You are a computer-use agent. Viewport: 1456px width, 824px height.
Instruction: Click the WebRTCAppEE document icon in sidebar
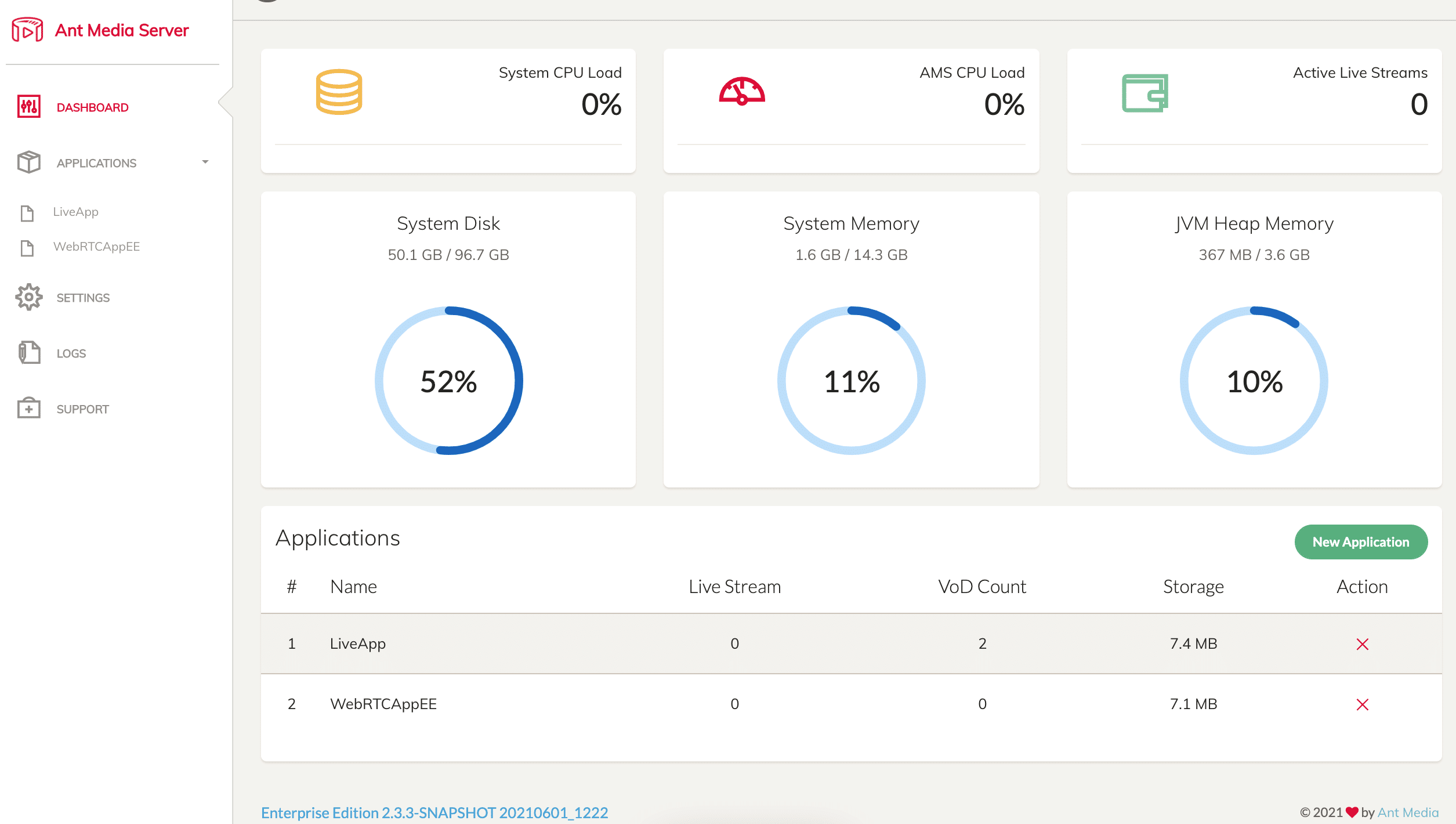point(27,248)
